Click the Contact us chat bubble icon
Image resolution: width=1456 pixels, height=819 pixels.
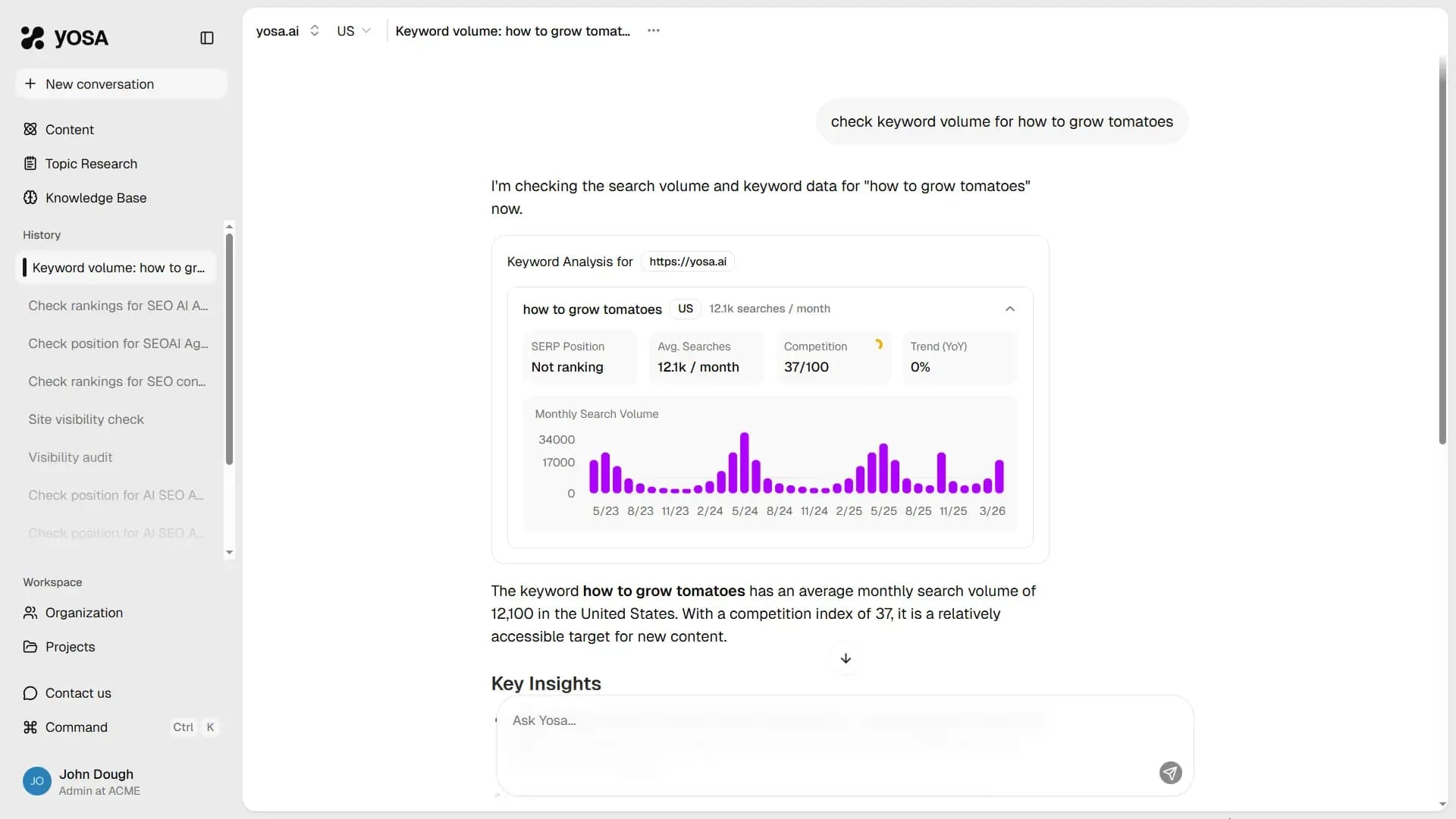pyautogui.click(x=30, y=692)
